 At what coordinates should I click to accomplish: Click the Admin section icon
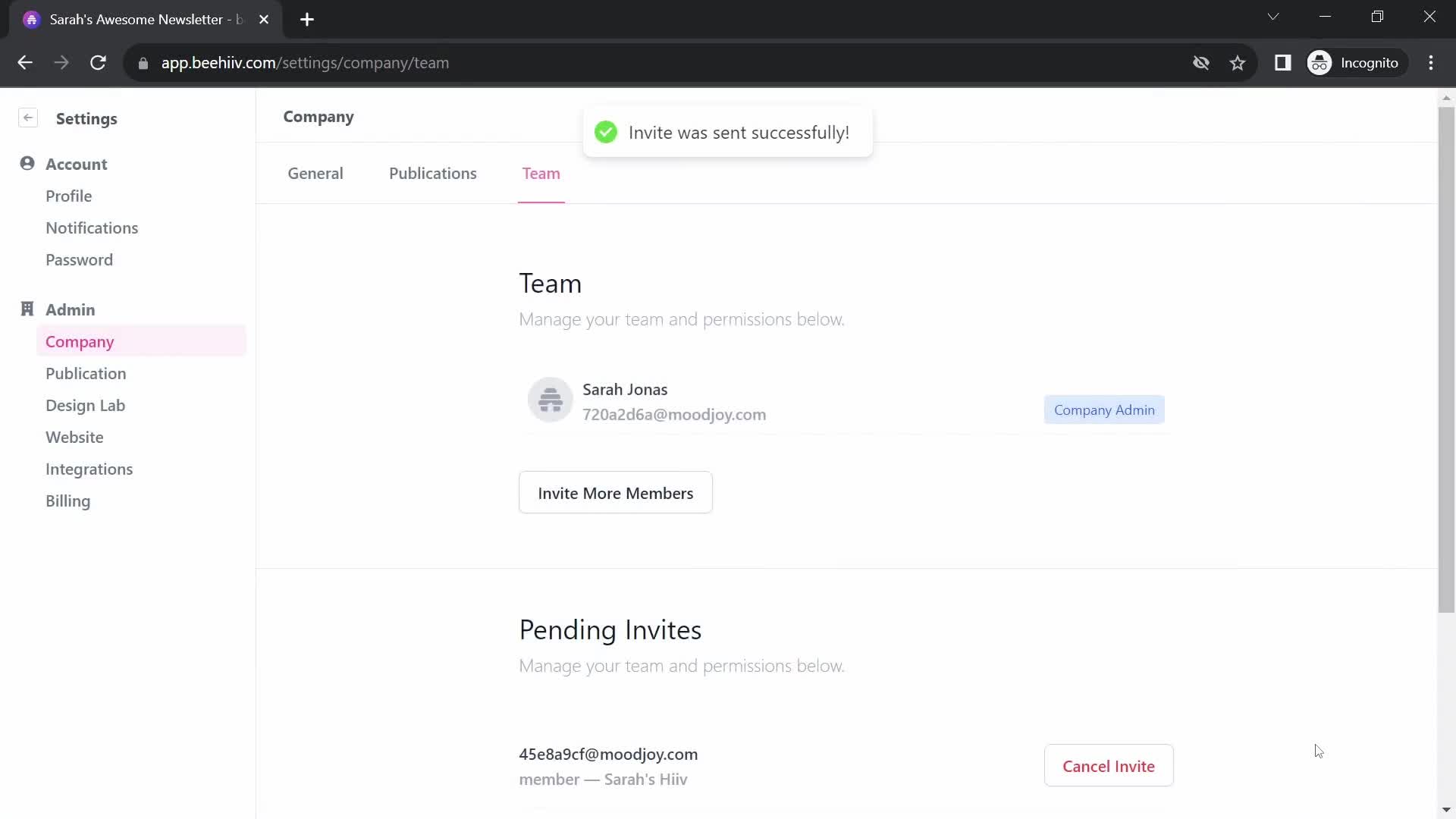click(27, 308)
